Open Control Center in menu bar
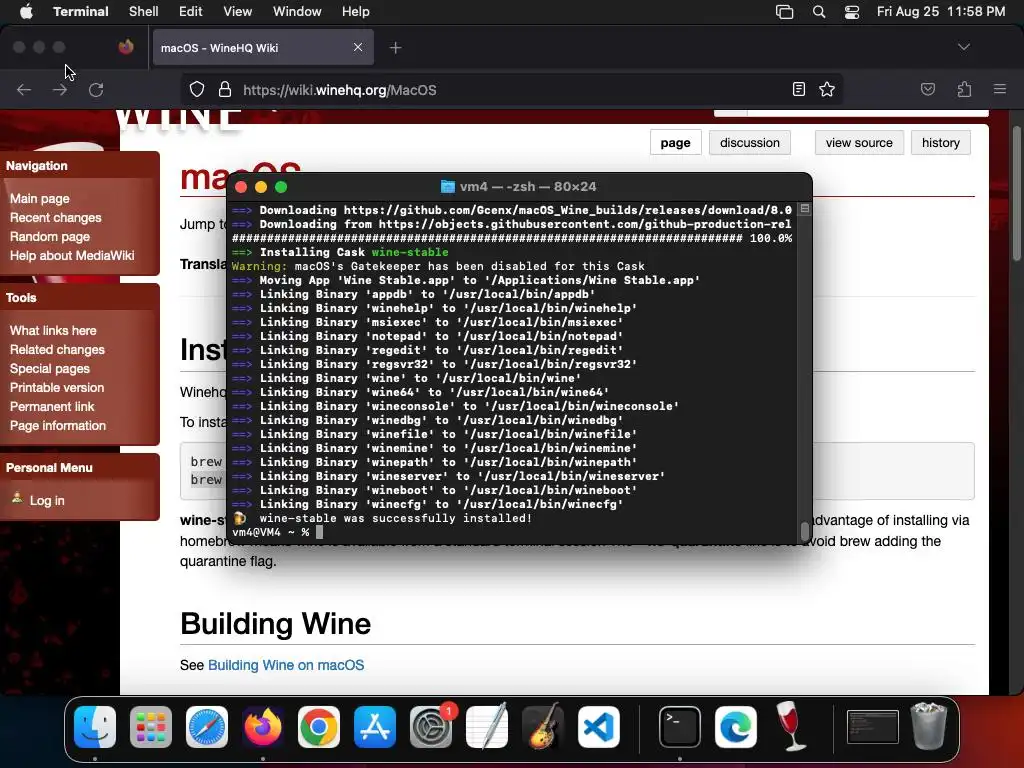Image resolution: width=1024 pixels, height=768 pixels. [x=852, y=12]
